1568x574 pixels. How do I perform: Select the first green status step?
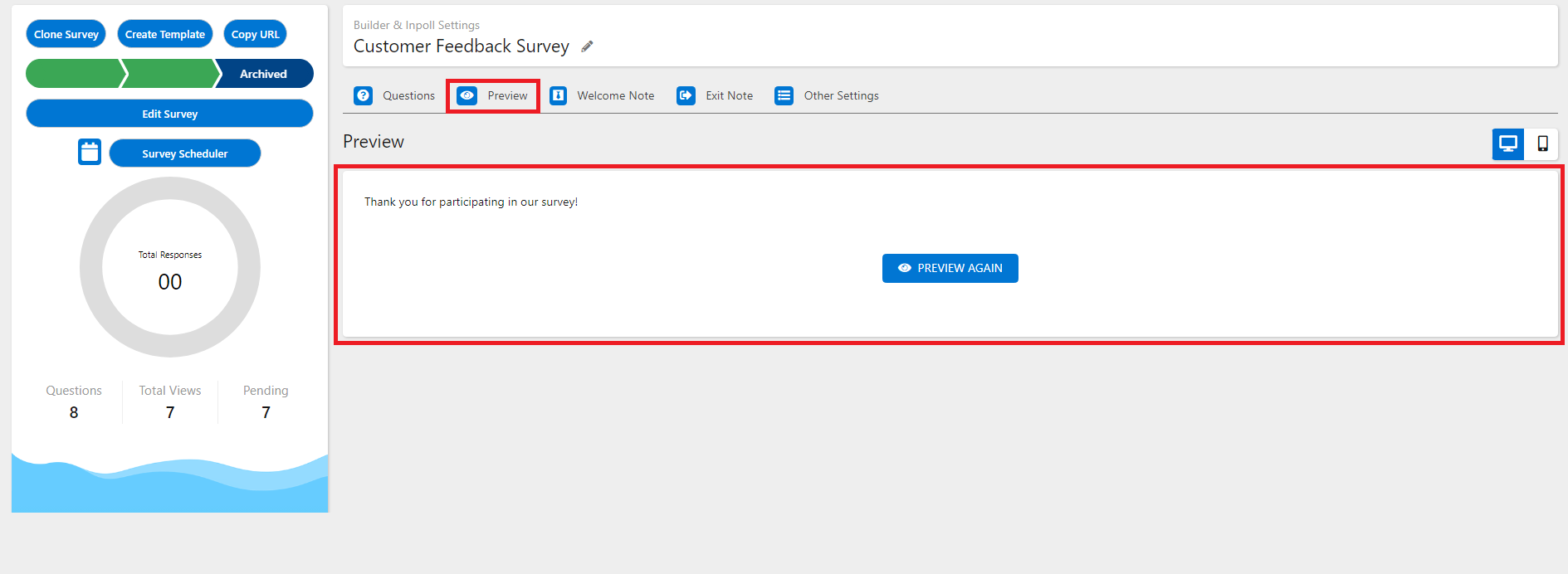point(76,74)
